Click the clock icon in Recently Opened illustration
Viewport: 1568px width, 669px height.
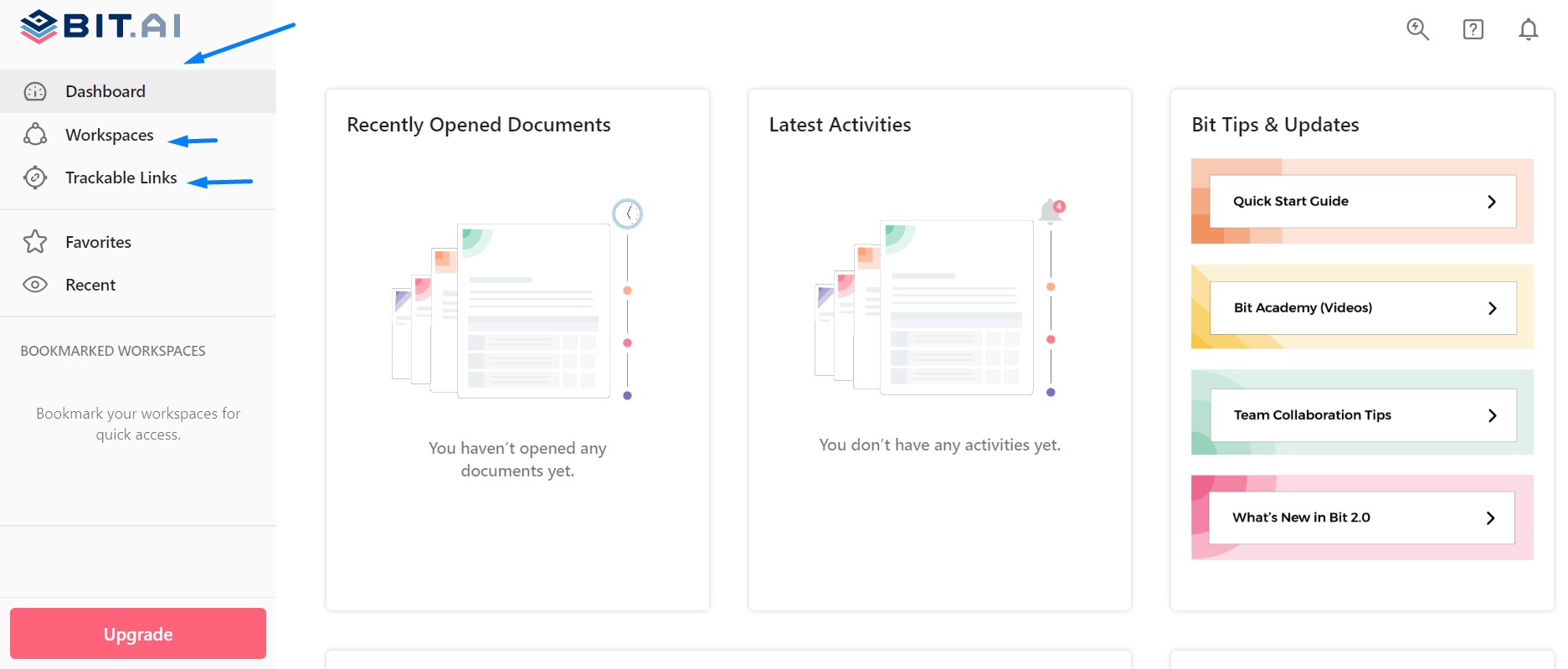coord(627,214)
